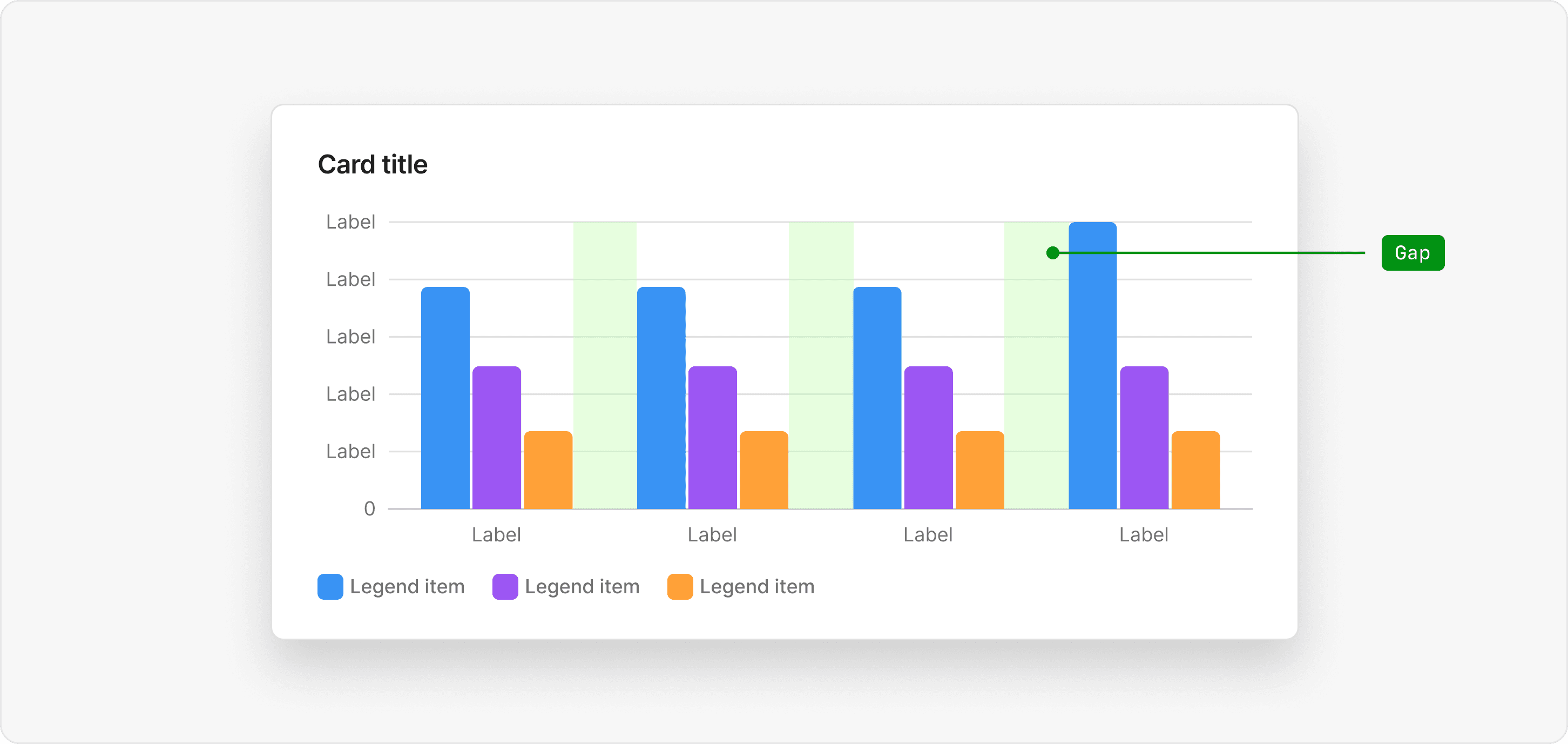Select the orange bar in first group
The image size is (1568, 744).
[x=548, y=470]
